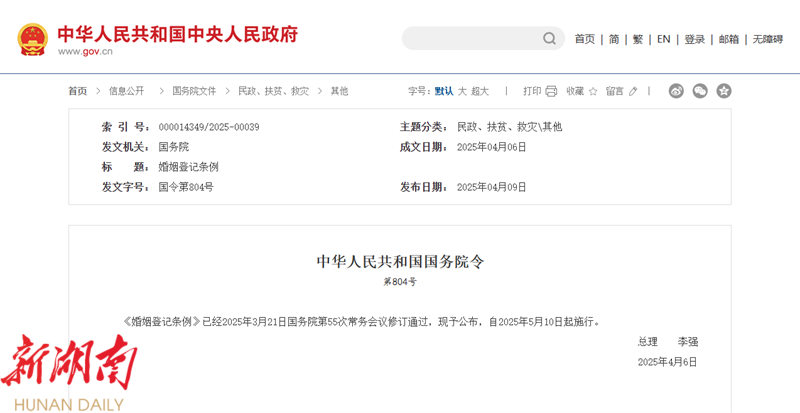Share to WeChat via round icon
This screenshot has height=413, width=800.
[700, 91]
